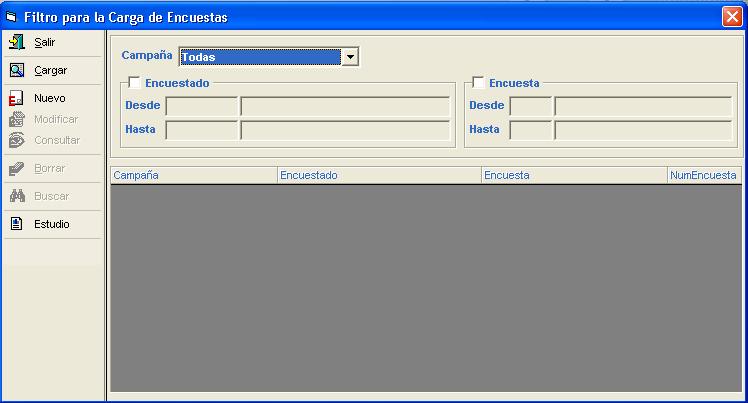
Task: Sort by the Campaña column header
Action: click(x=194, y=175)
